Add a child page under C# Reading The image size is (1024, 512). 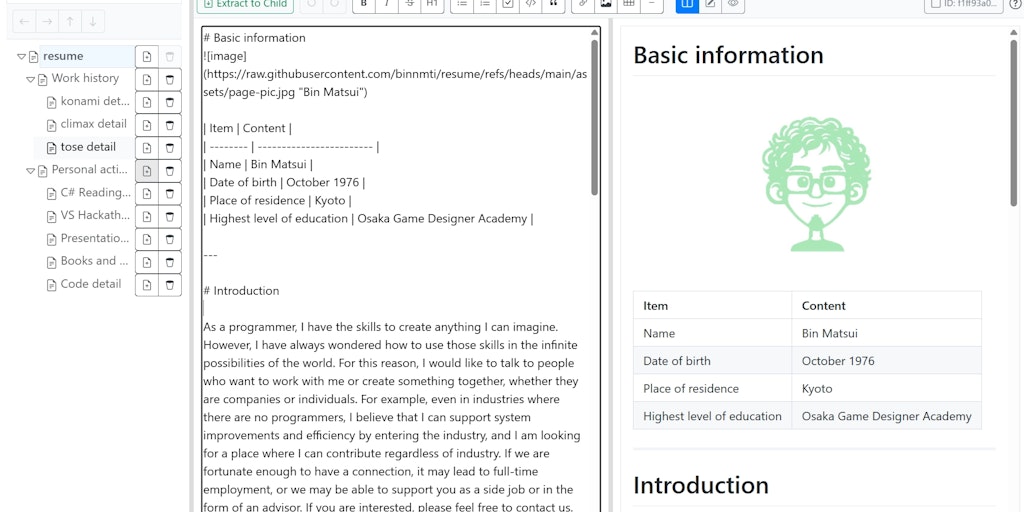(x=147, y=194)
